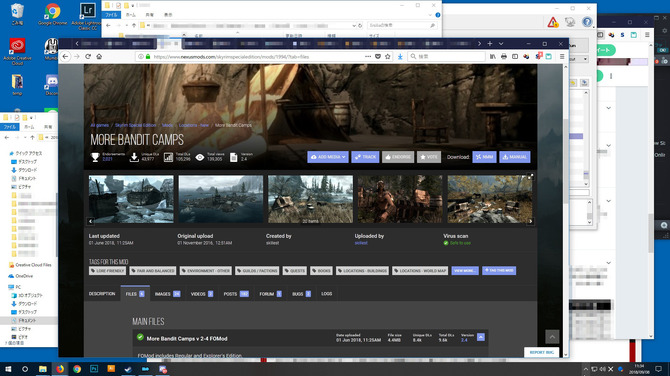Open Chrome from the taskbar
670x376 pixels.
point(77,369)
